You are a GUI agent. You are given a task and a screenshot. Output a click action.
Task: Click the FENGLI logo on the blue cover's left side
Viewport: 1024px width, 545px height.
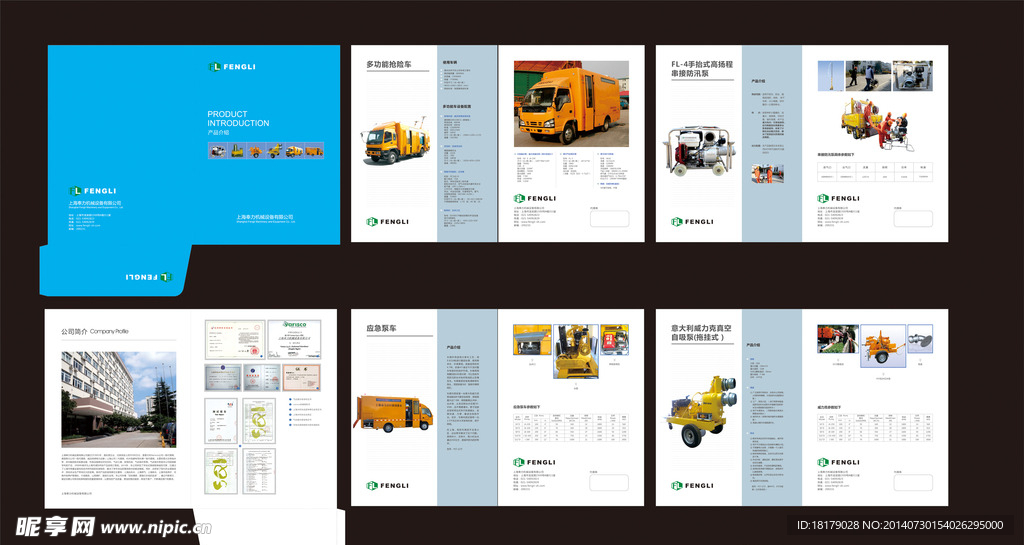click(93, 190)
